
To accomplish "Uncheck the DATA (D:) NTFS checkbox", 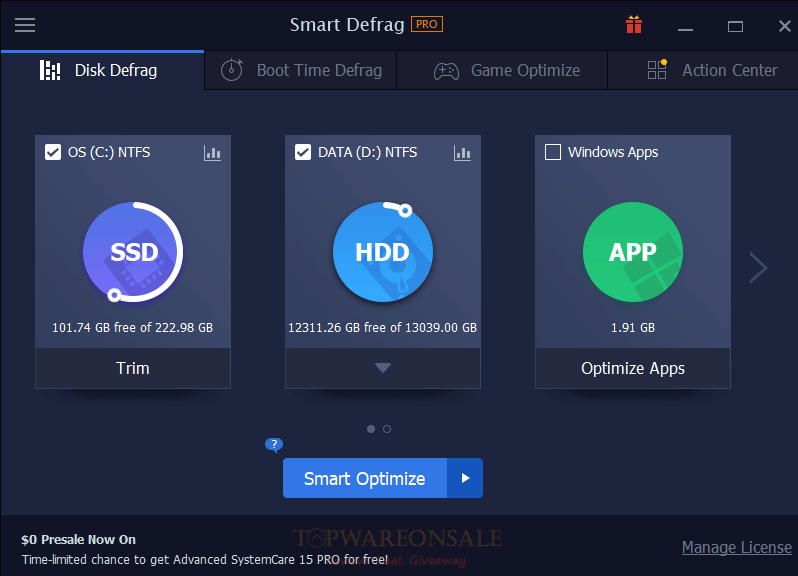I will (303, 152).
